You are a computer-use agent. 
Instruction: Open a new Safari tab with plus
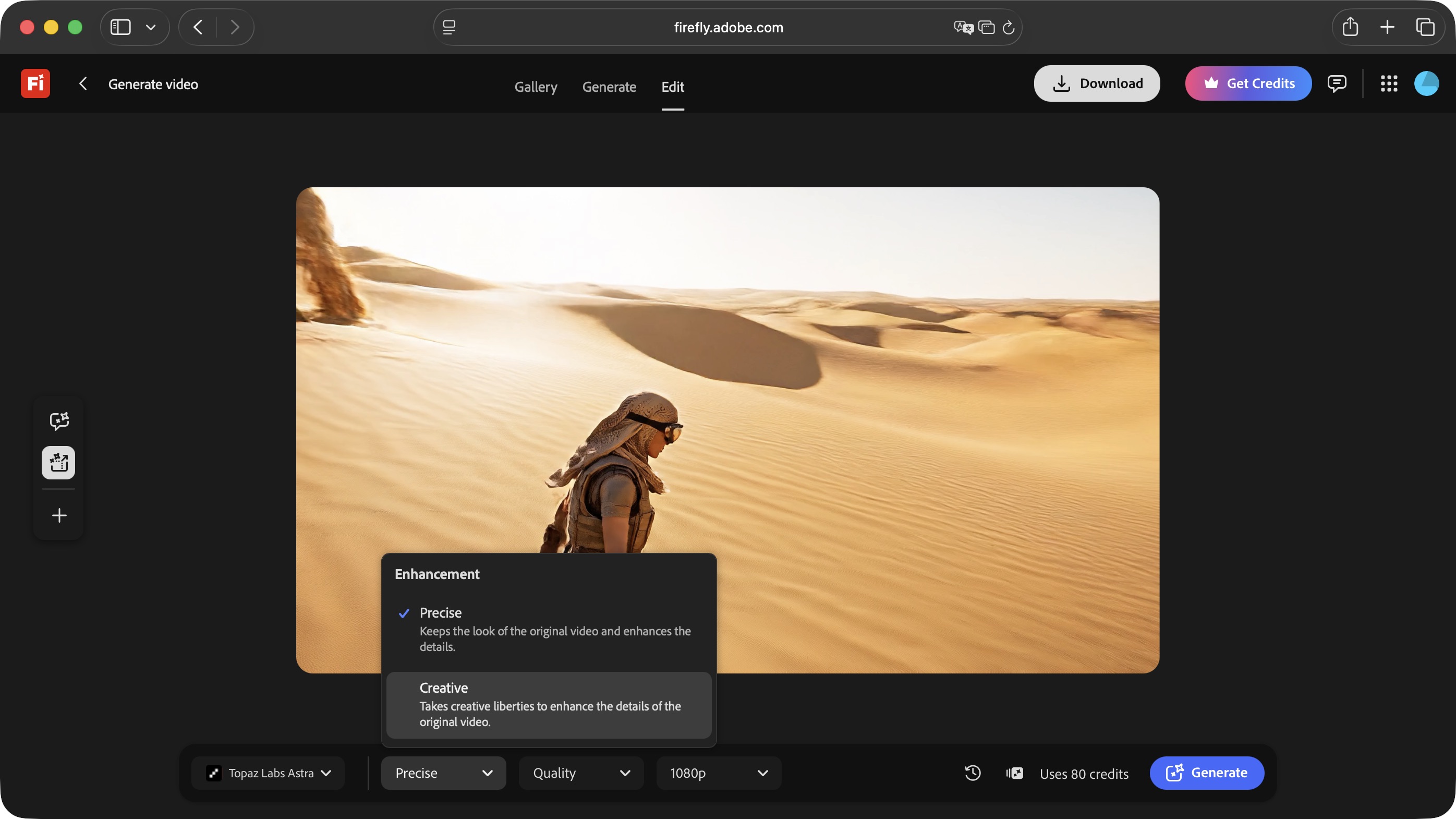[x=1387, y=27]
